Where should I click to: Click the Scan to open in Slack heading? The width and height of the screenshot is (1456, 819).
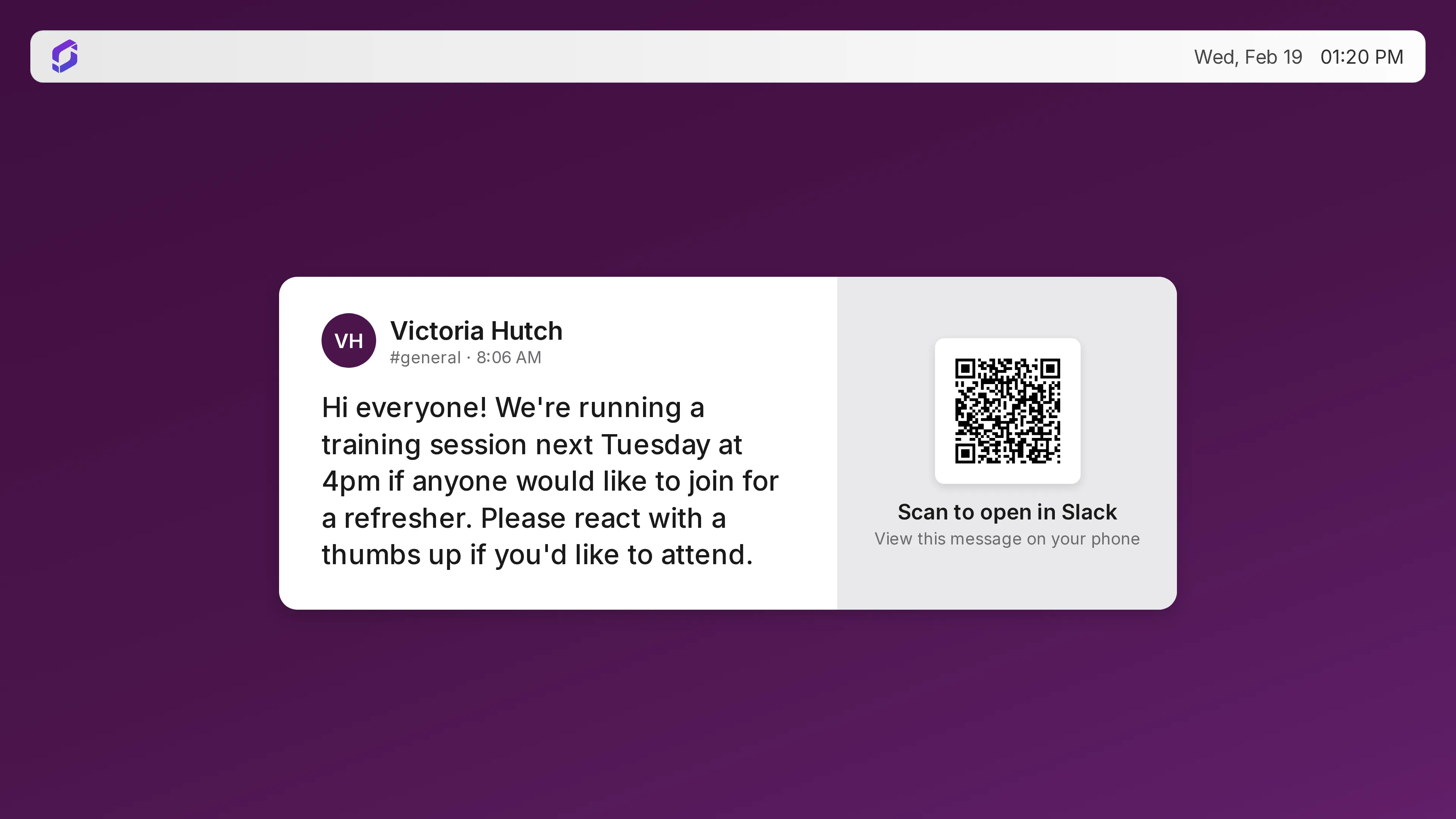(x=1007, y=512)
